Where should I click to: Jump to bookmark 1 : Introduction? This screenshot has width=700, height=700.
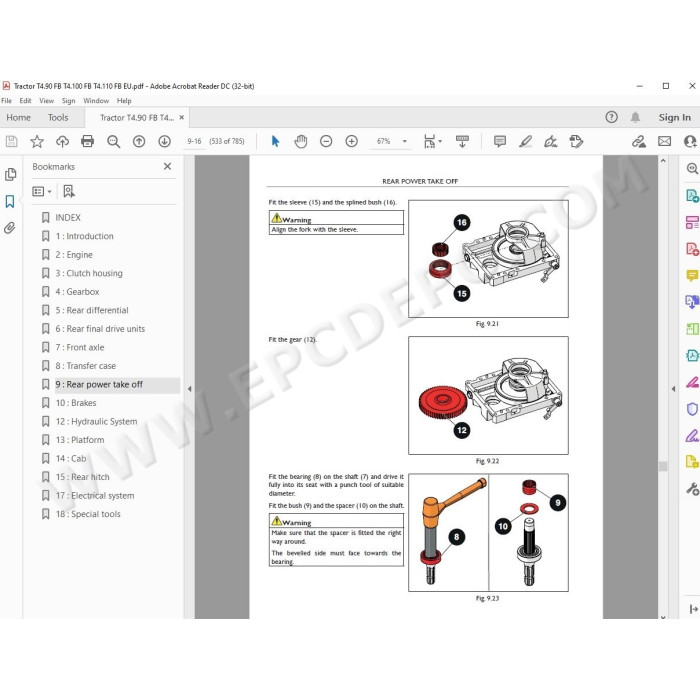pyautogui.click(x=84, y=236)
